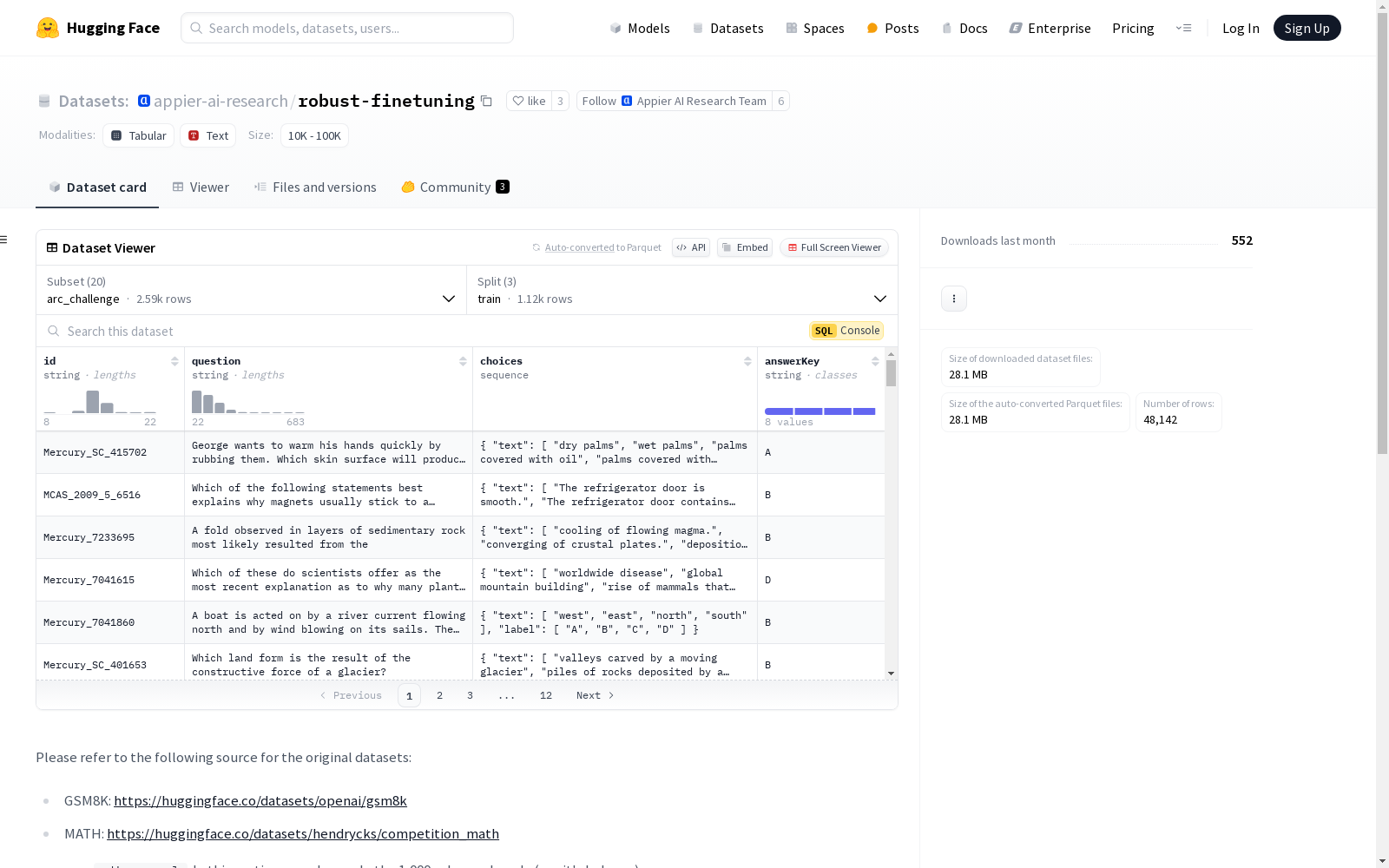Open the Files and versions tab

(315, 187)
